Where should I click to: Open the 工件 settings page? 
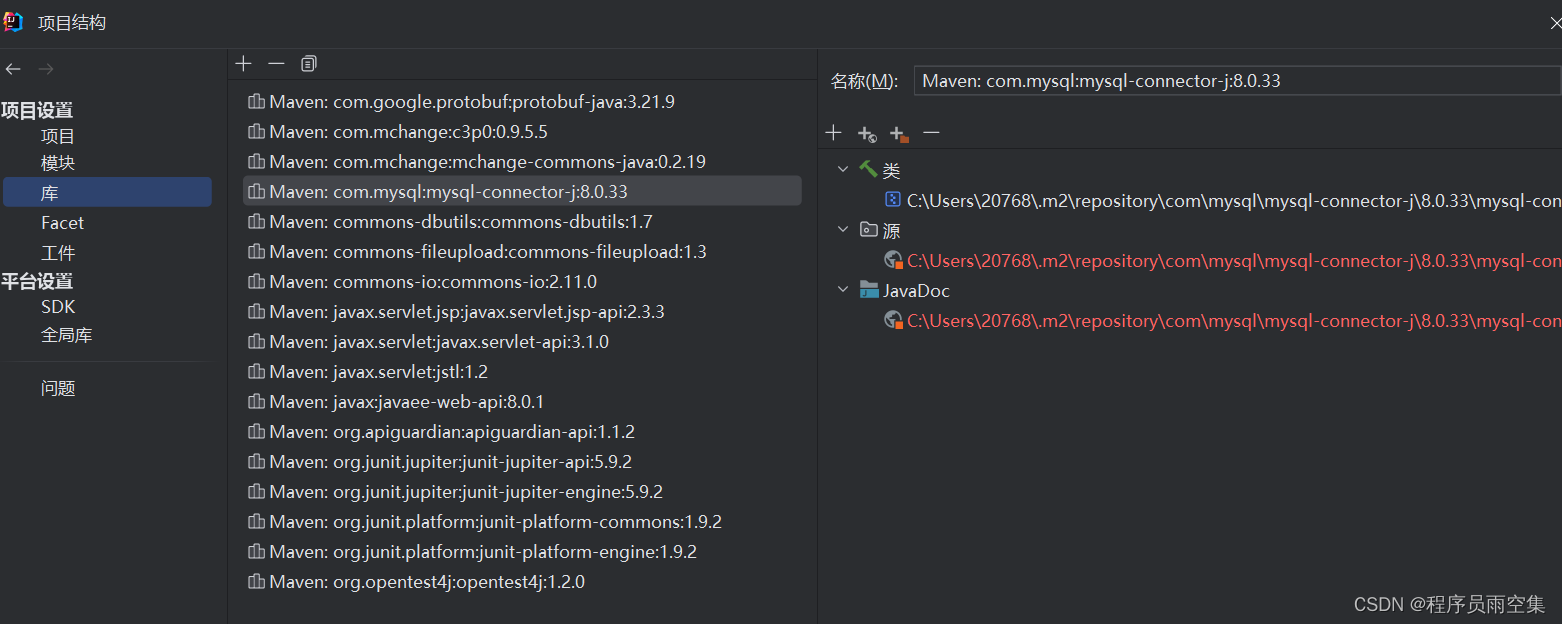pos(58,253)
